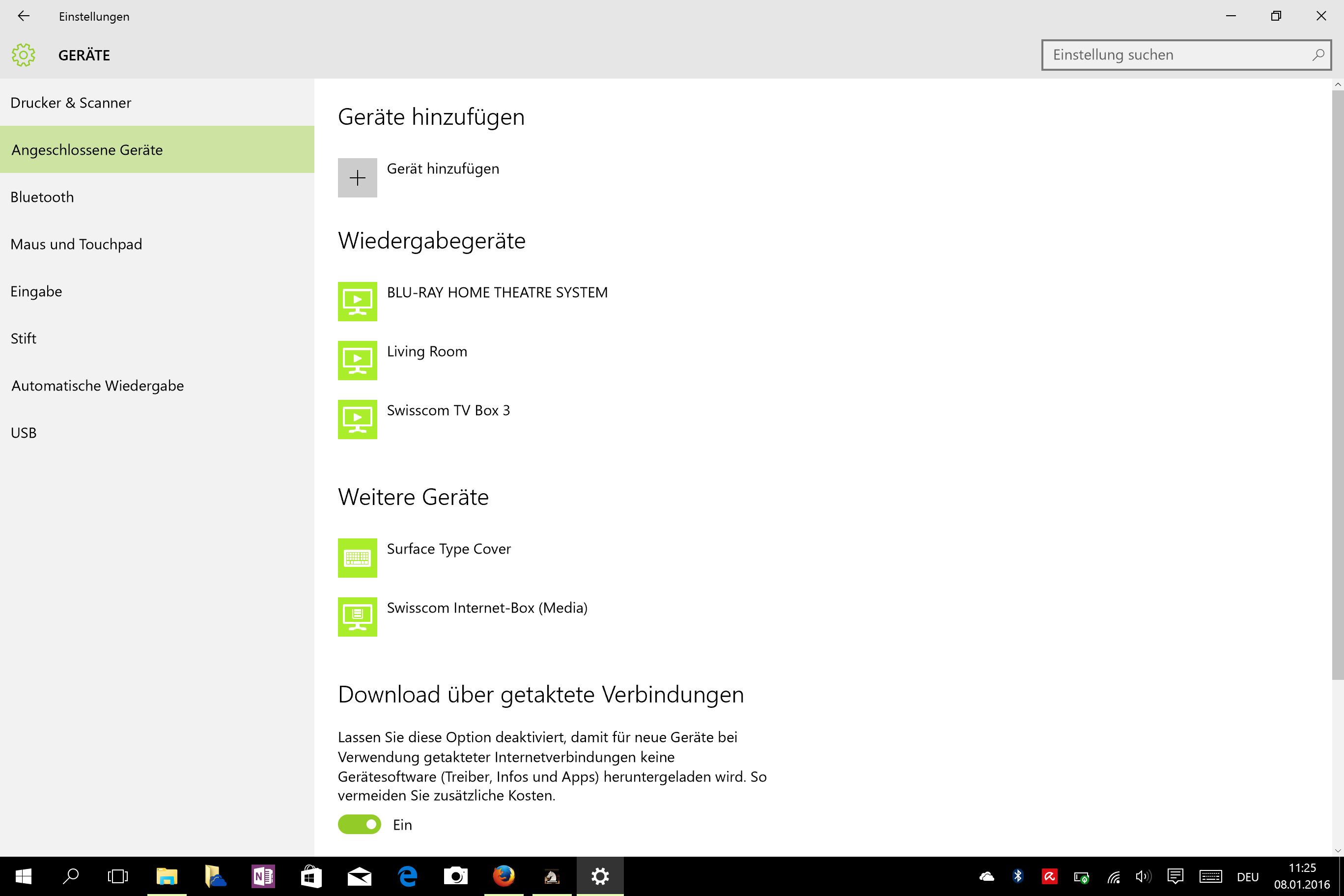Click the Swisscom TV Box 3 icon

[x=357, y=420]
